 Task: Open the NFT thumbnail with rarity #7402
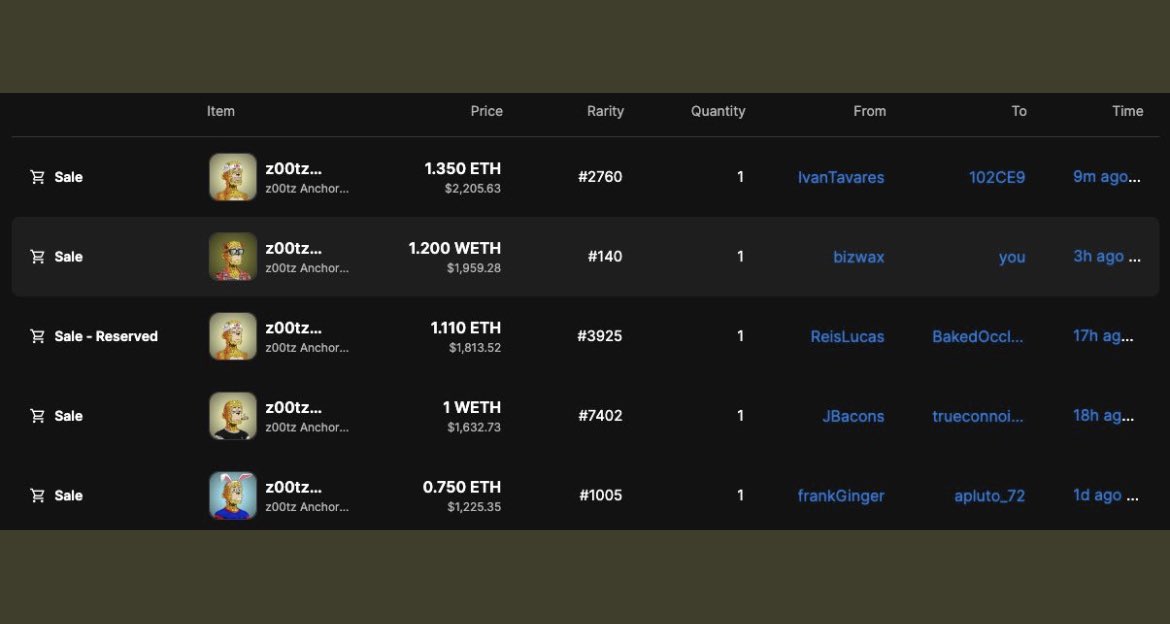pos(233,416)
